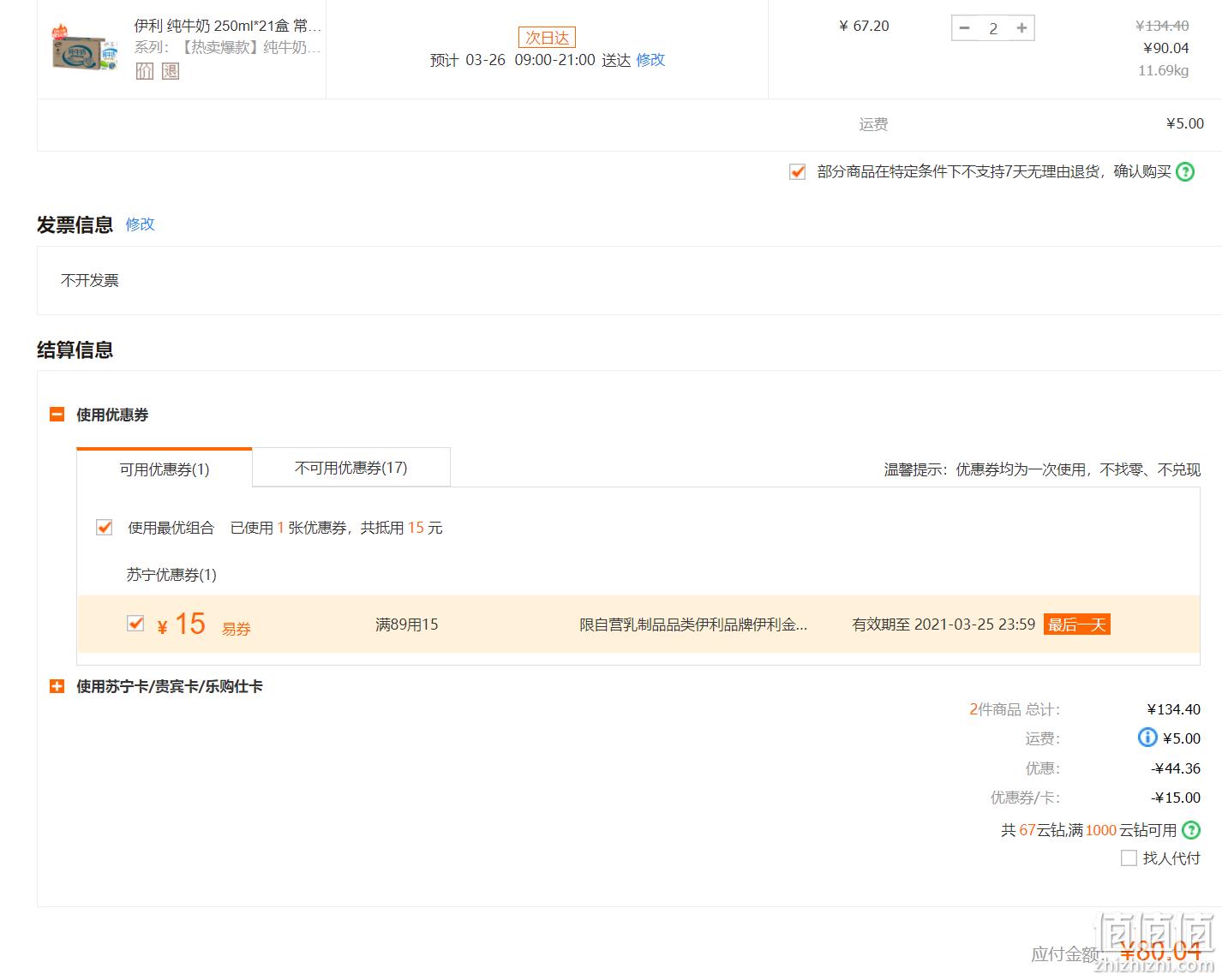This screenshot has width=1222, height=980.
Task: Click the 满89用15 coupon condition text
Action: point(407,624)
